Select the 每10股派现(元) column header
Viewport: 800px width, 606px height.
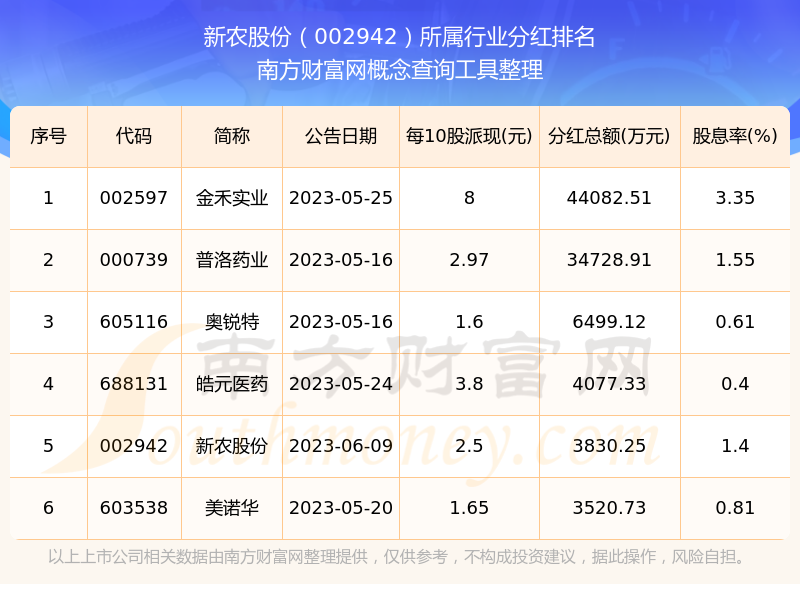pyautogui.click(x=469, y=136)
